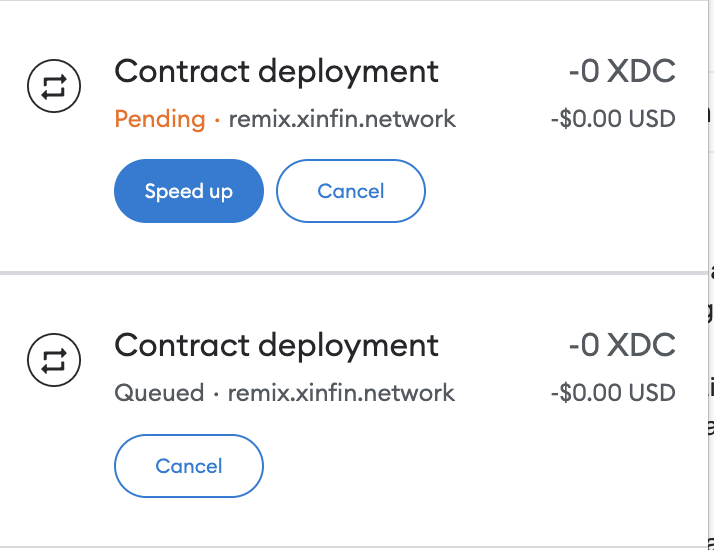Click the grey Queued status label
Viewport: 714px width, 550px height.
[159, 393]
